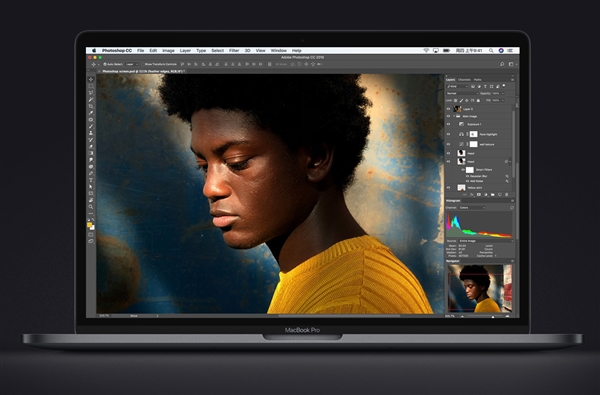Image resolution: width=600 pixels, height=395 pixels.
Task: Open Auto-Select Layer dropdown in options bar
Action: pyautogui.click(x=131, y=64)
